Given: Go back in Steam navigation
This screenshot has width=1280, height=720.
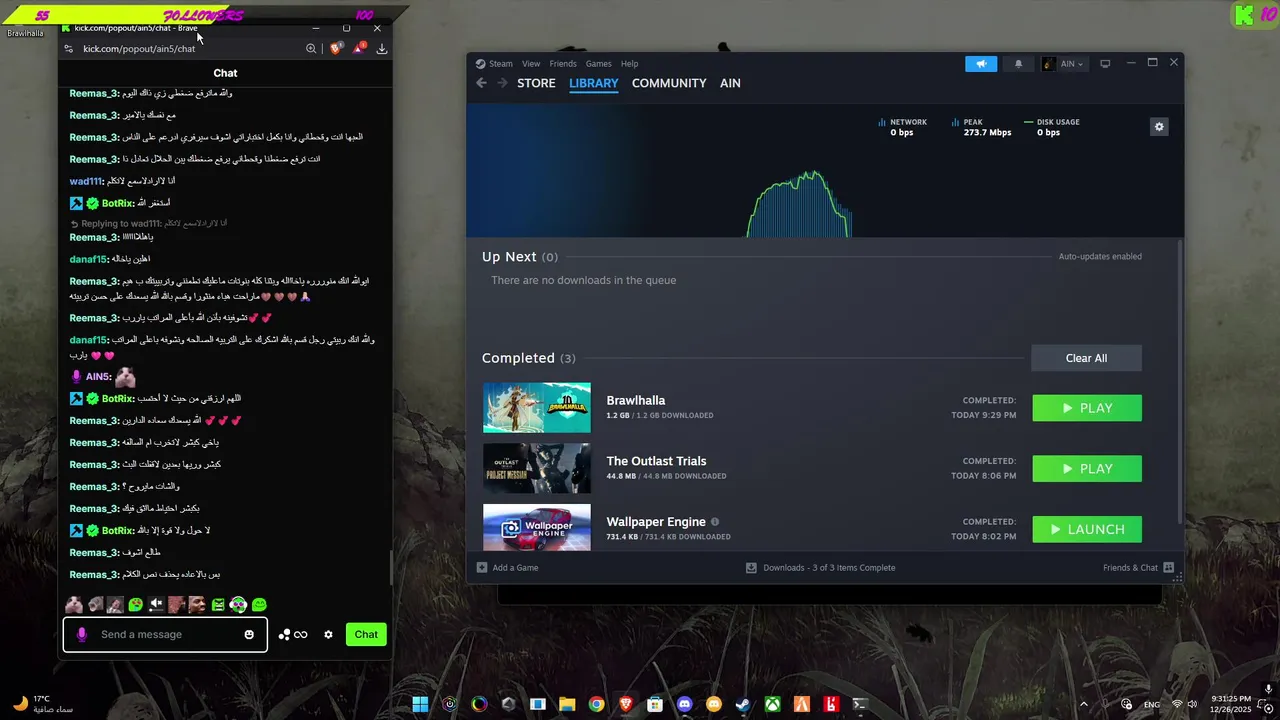Looking at the screenshot, I should [481, 83].
